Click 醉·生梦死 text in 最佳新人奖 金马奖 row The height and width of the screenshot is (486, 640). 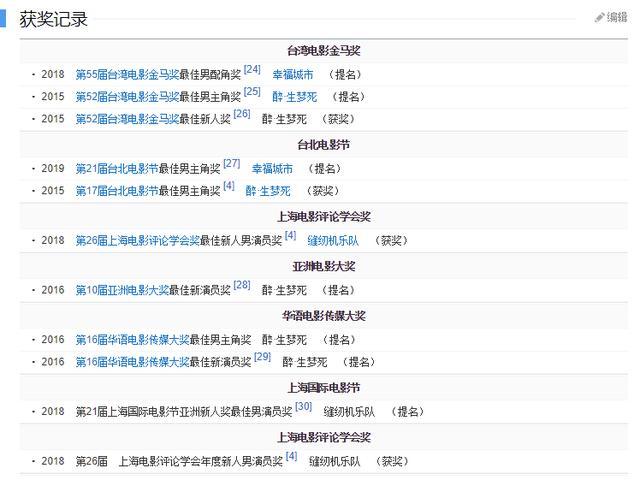point(284,119)
